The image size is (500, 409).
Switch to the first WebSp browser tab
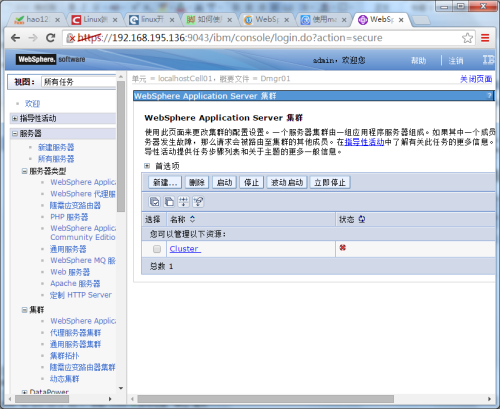click(267, 20)
